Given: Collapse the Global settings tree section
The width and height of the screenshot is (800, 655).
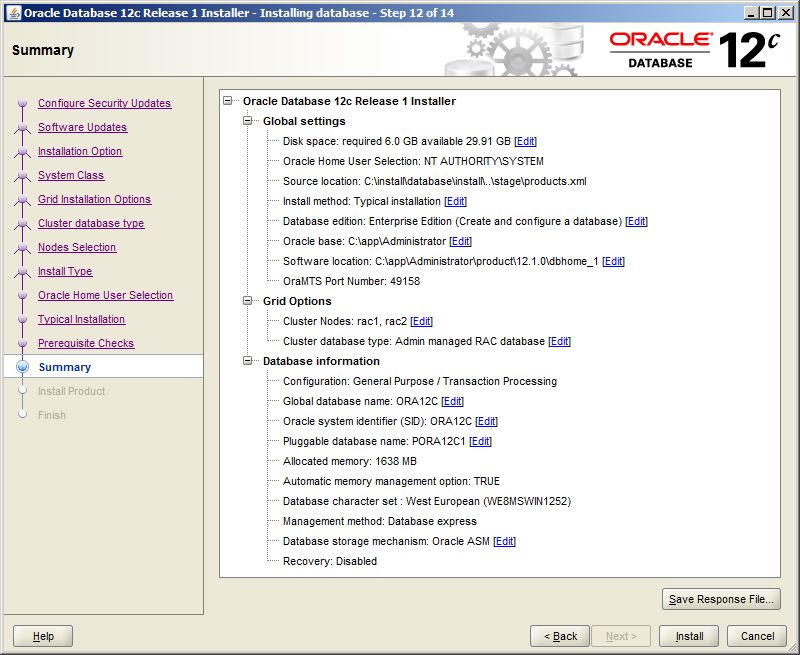Looking at the screenshot, I should 248,121.
